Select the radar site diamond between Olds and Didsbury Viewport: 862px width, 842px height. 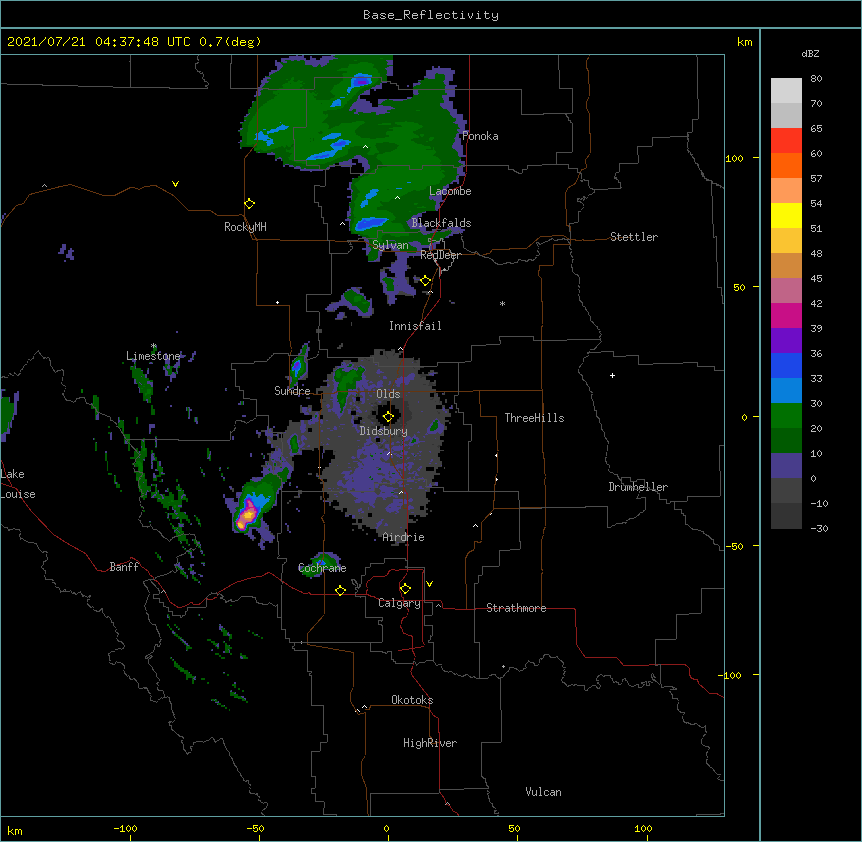click(388, 416)
